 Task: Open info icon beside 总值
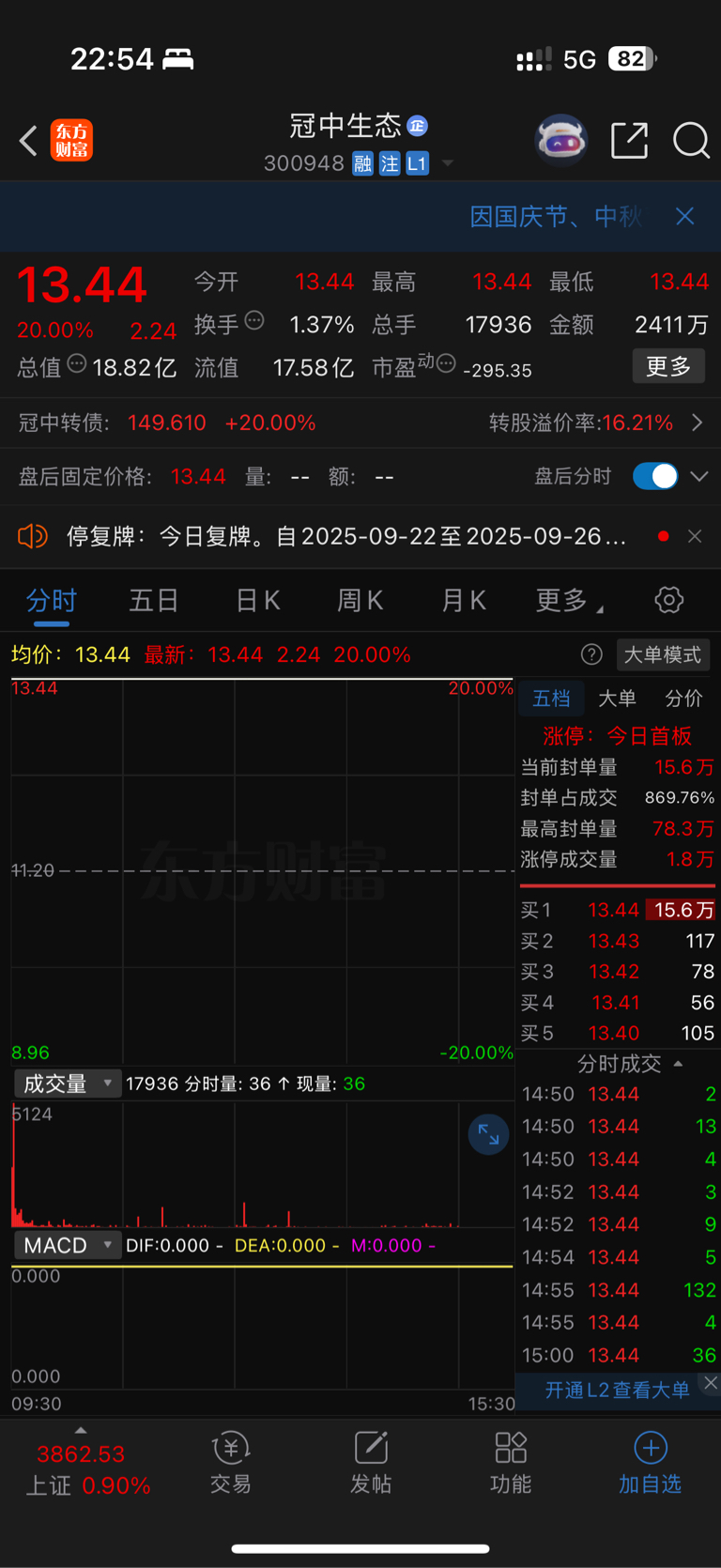tap(77, 363)
